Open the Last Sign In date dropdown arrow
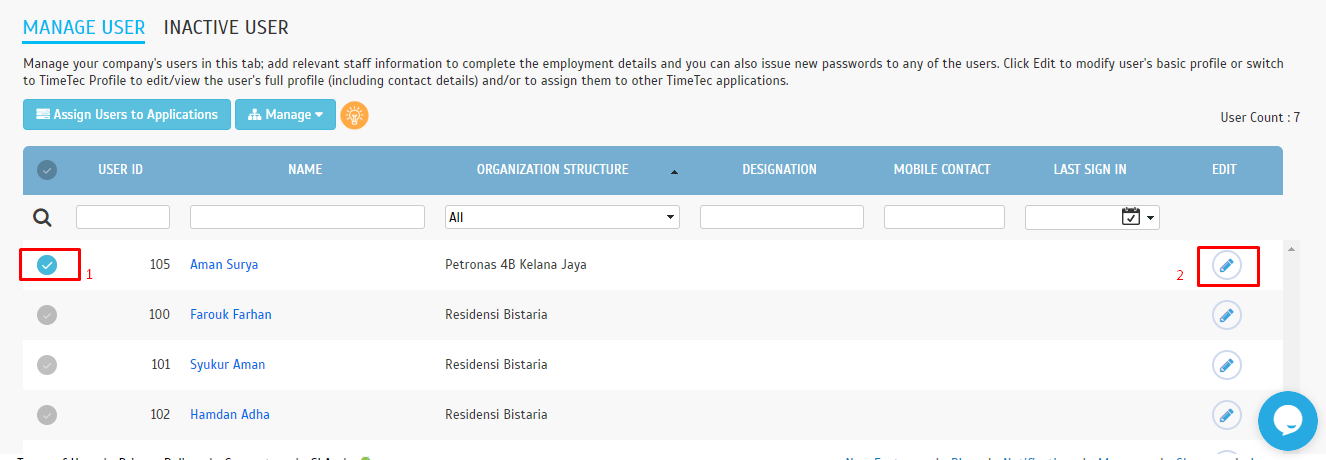1326x460 pixels. coord(1151,218)
